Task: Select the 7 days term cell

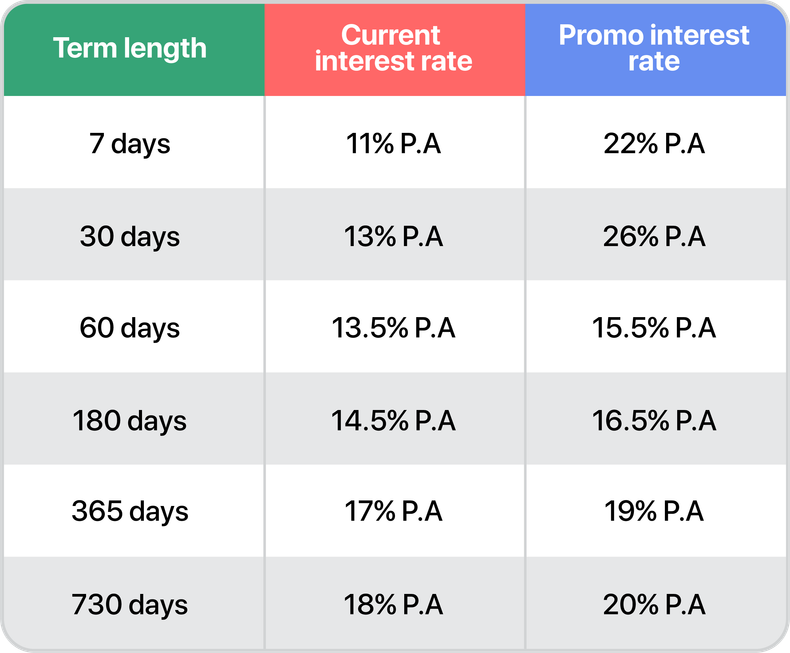Action: (x=130, y=144)
